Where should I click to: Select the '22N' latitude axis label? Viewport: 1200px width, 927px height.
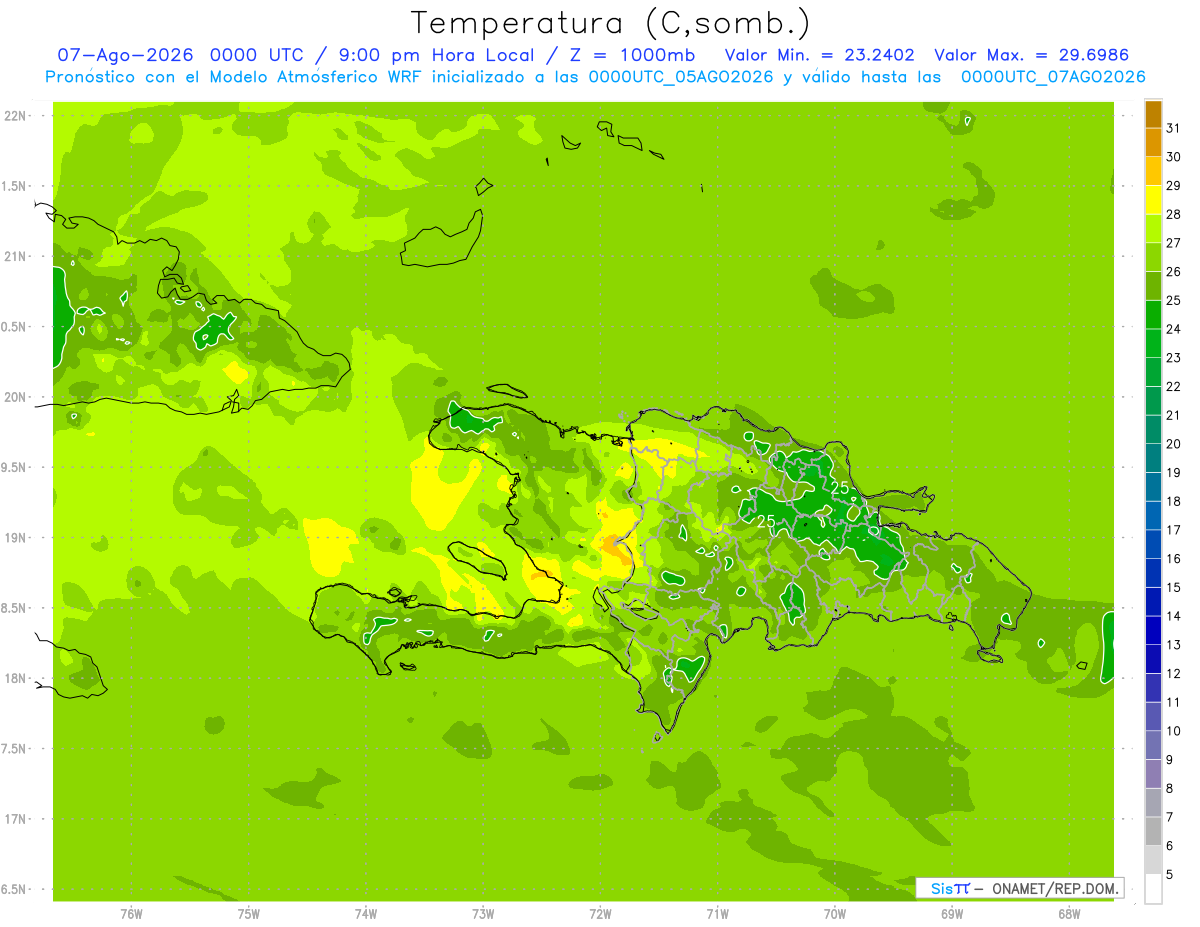[x=14, y=116]
